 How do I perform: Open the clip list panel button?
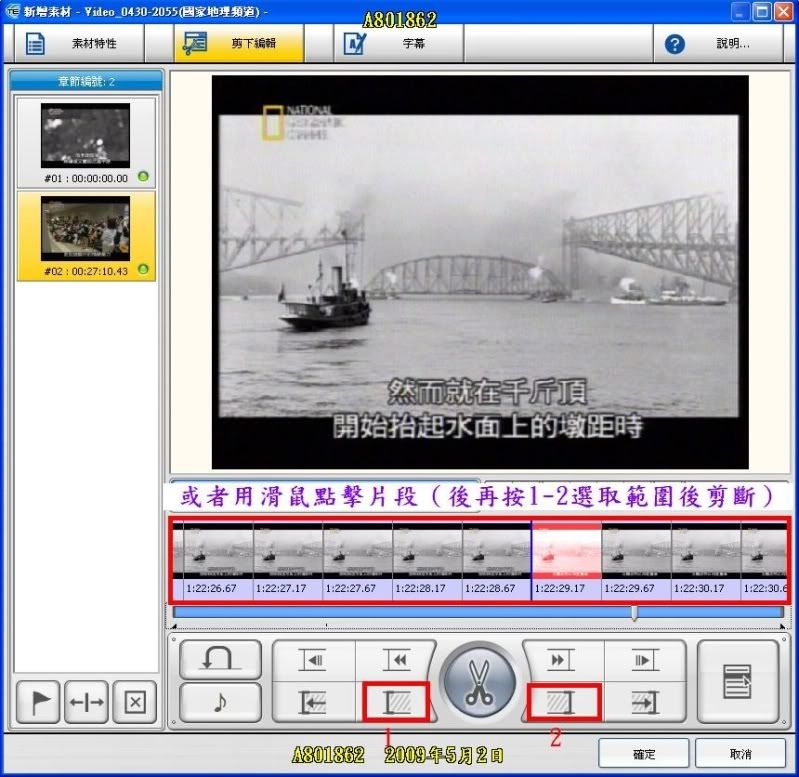(x=737, y=682)
